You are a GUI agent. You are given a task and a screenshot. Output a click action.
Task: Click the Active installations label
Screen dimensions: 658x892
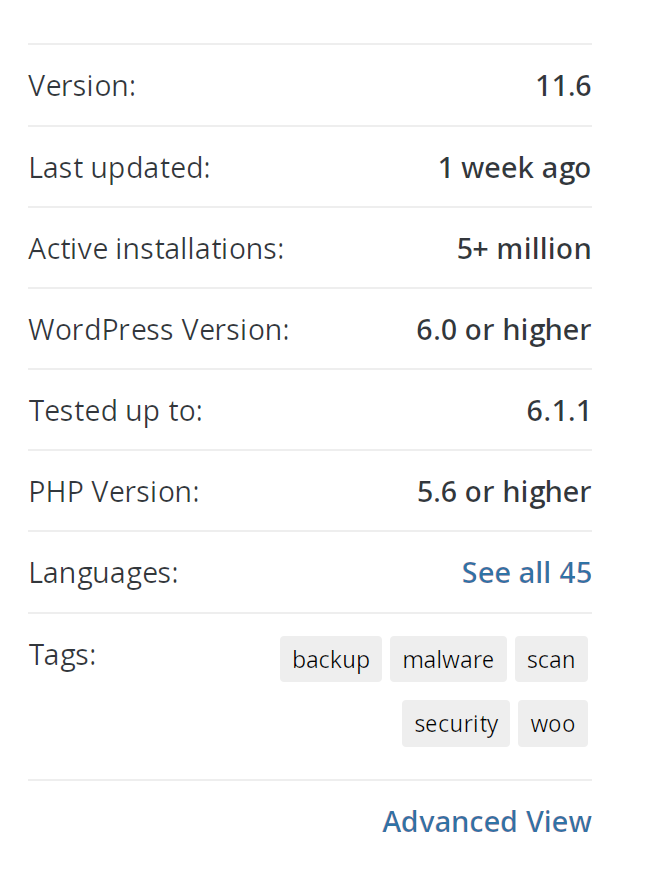156,248
